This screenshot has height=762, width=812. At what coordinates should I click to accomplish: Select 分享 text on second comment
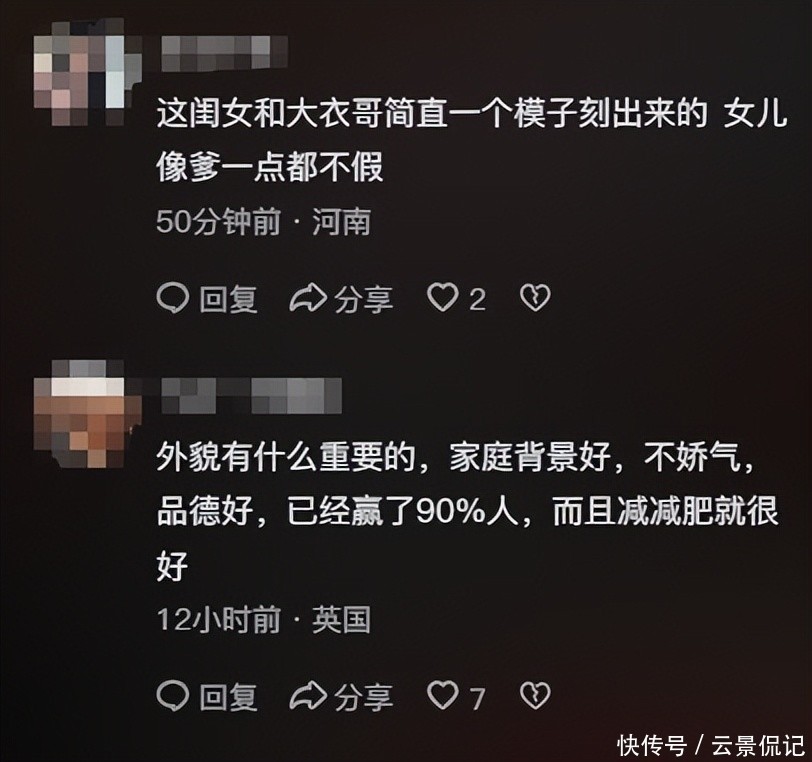[363, 696]
